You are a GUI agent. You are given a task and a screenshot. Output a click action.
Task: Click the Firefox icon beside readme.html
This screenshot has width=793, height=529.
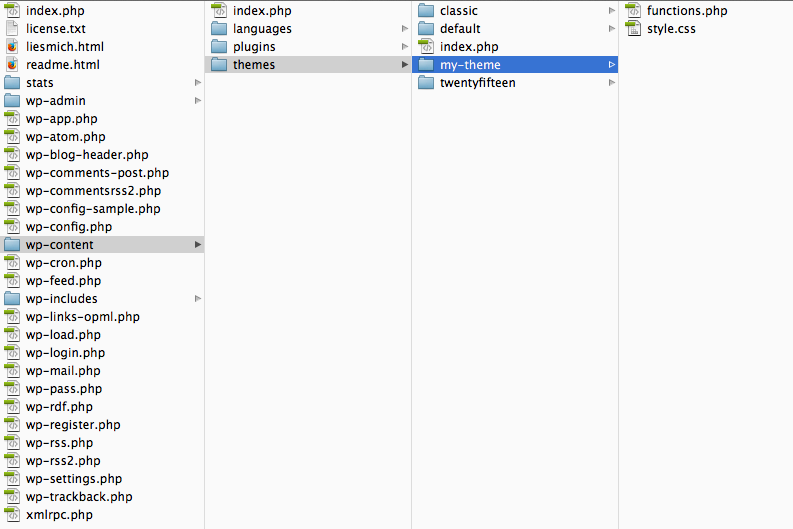[12, 64]
